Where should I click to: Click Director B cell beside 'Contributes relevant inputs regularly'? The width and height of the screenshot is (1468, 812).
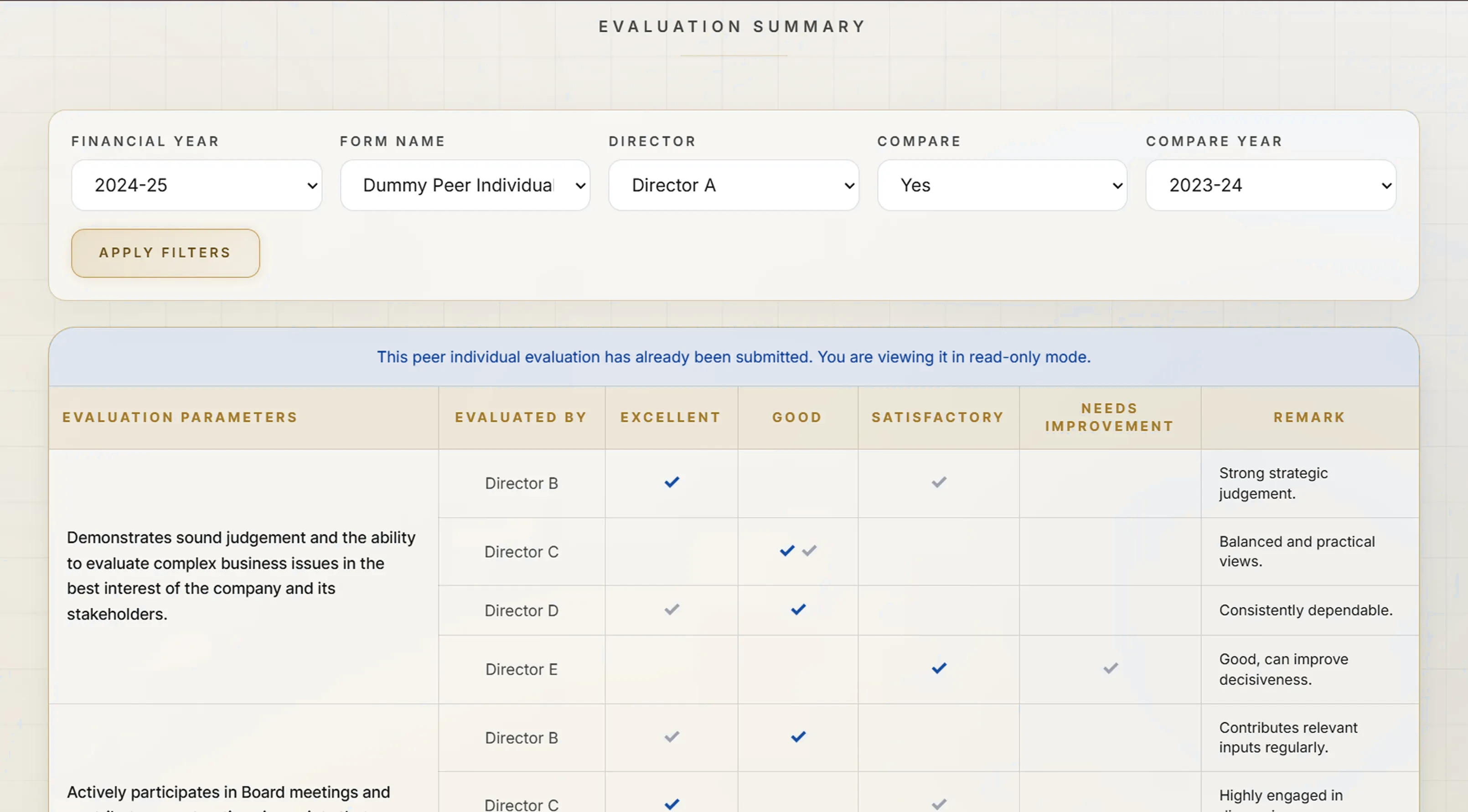(522, 738)
